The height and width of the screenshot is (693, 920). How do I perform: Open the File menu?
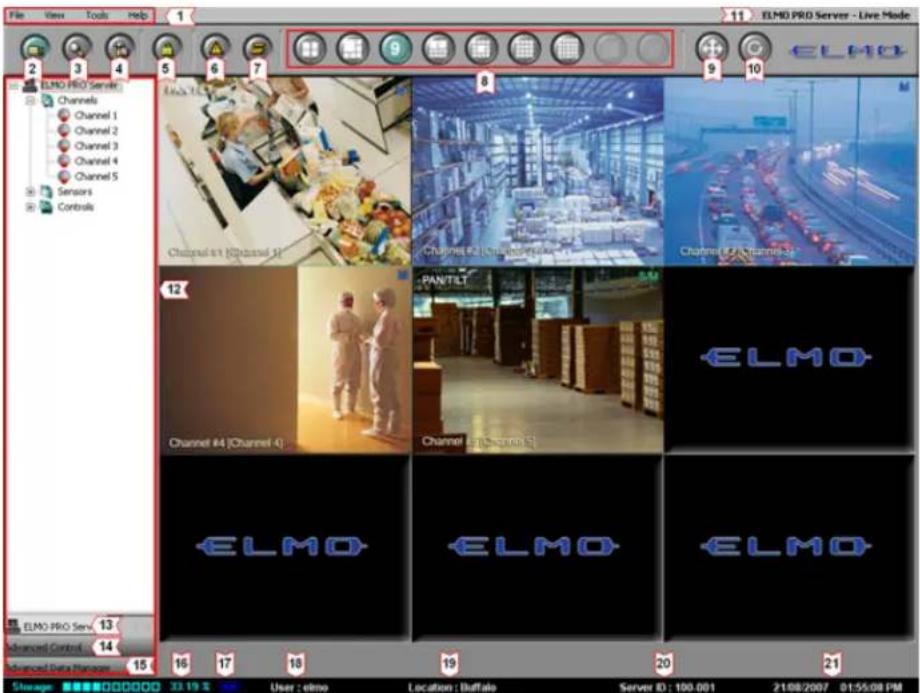(18, 15)
